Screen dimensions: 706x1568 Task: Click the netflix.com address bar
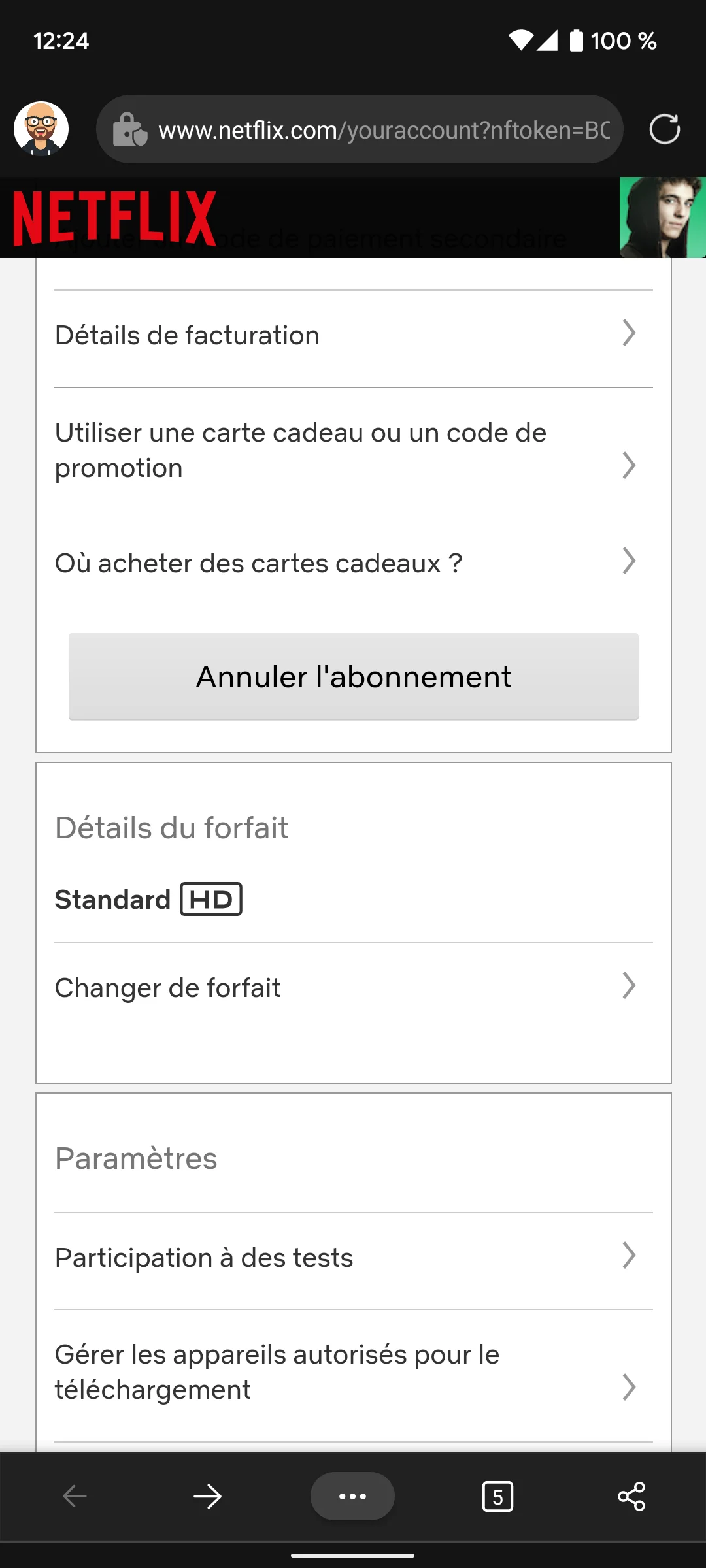point(384,130)
